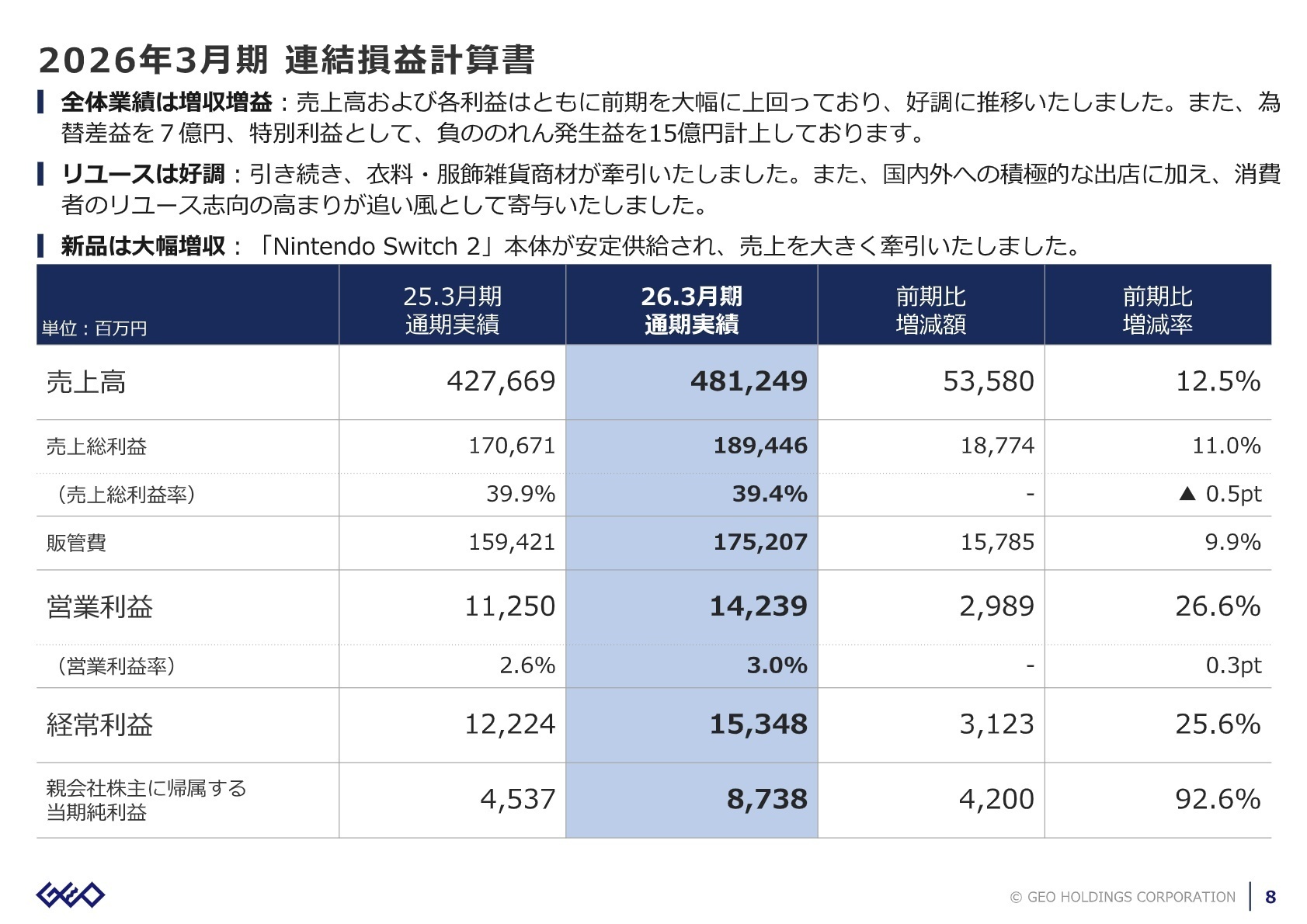Select the 営業利益 row label
This screenshot has height=924, width=1307.
99,606
